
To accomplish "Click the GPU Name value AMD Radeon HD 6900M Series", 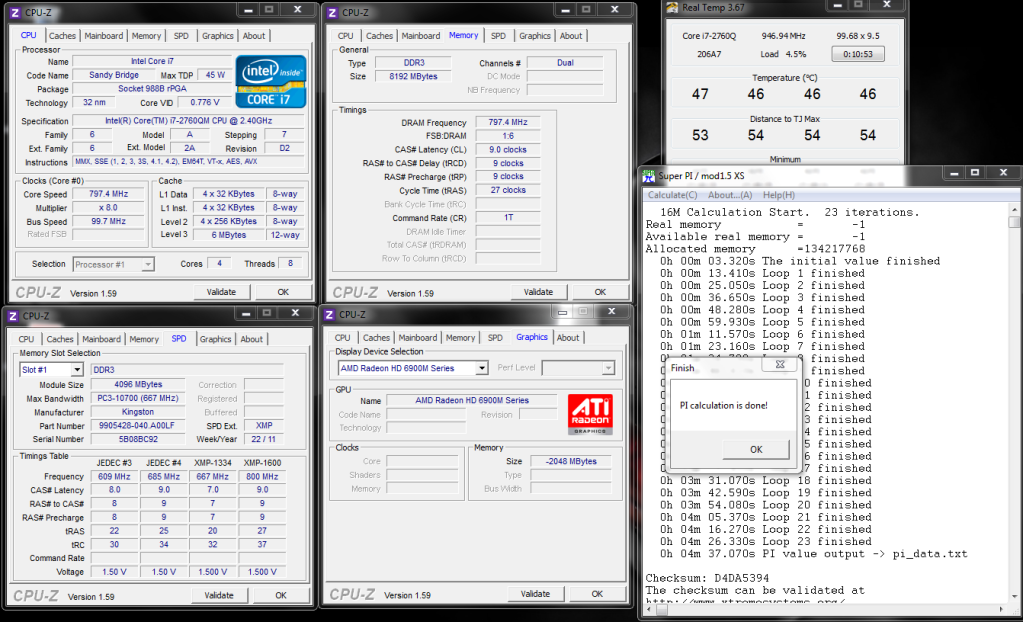I will (472, 400).
